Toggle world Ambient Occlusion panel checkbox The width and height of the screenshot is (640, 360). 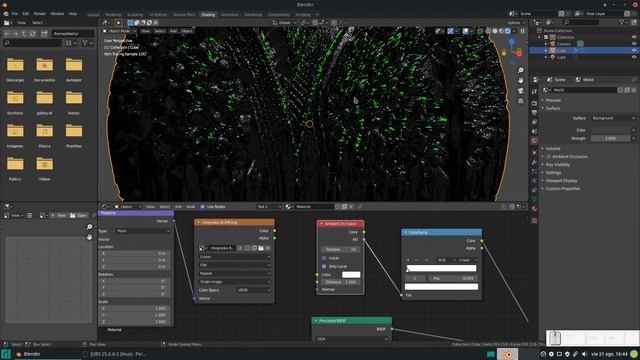549,157
